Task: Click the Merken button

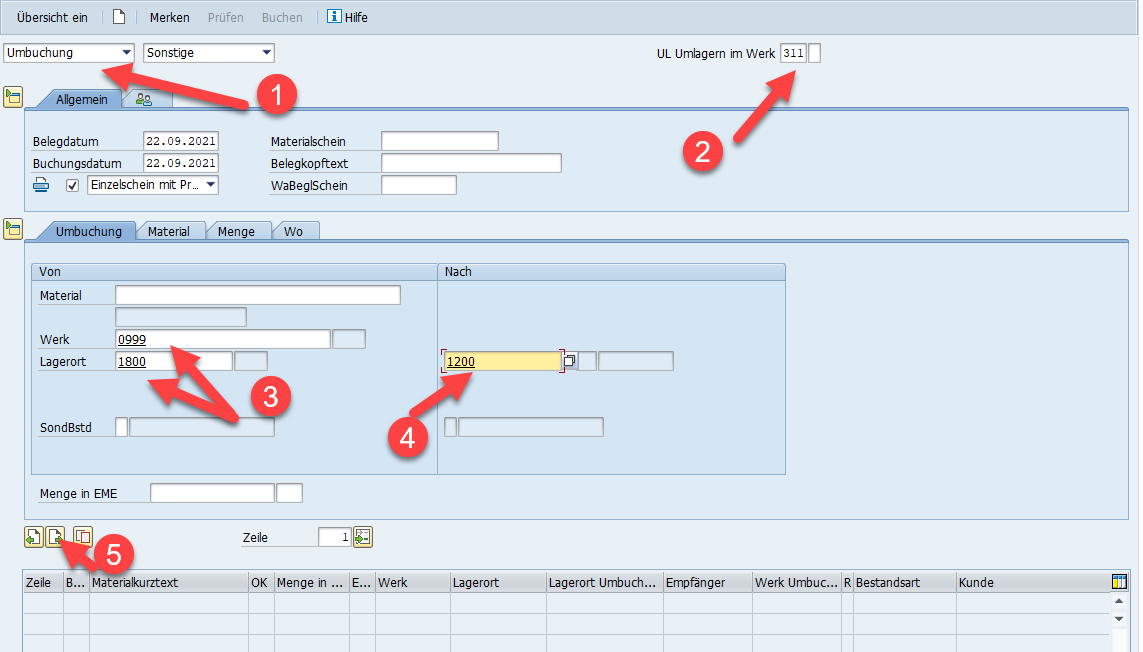Action: (169, 17)
